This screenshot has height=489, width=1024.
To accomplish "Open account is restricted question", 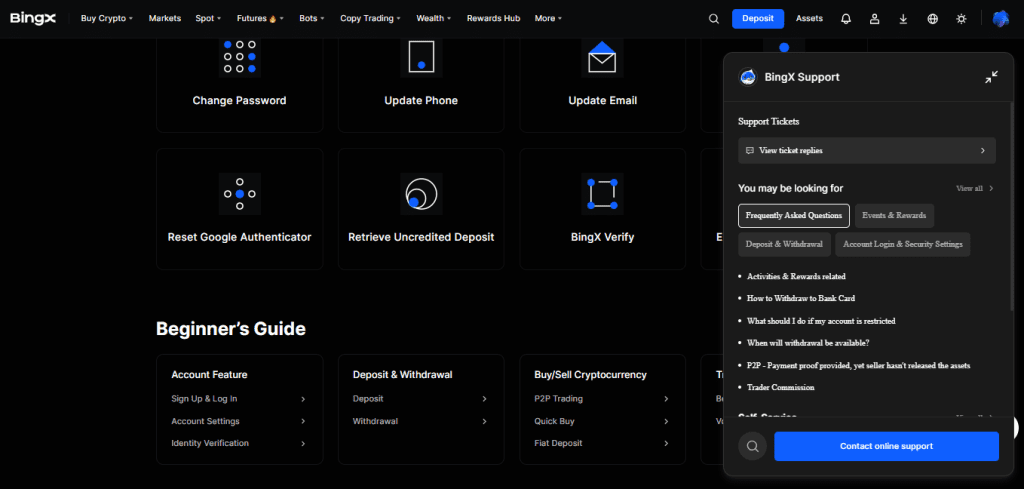I will [821, 321].
